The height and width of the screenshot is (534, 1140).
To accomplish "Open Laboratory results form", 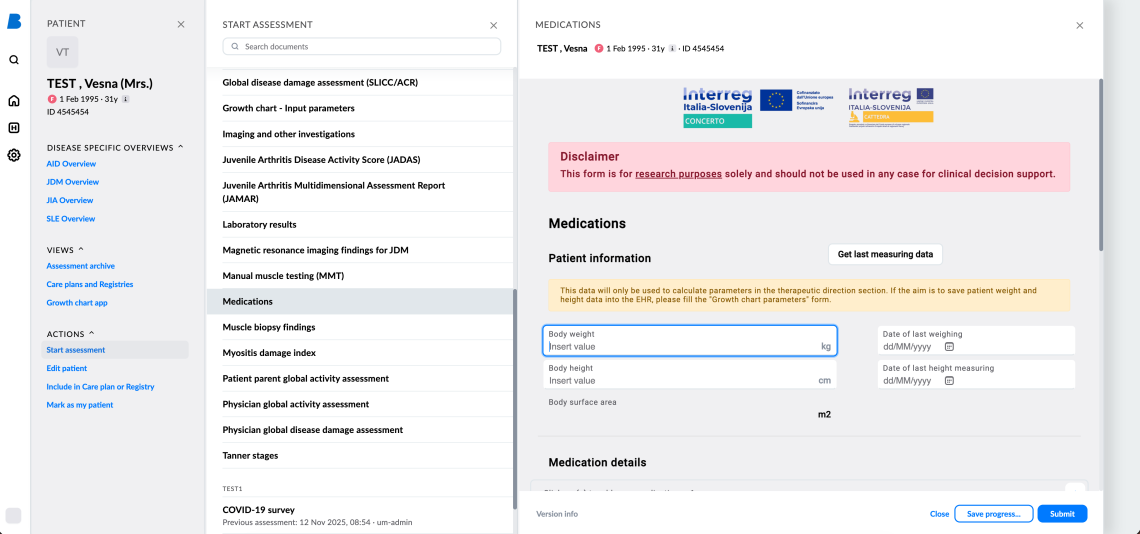I will pyautogui.click(x=360, y=225).
